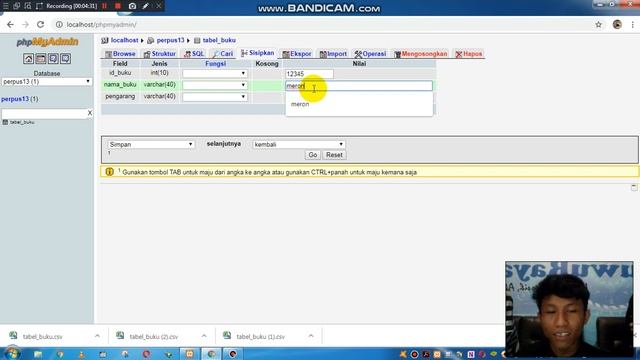Expand options arrow for tabel_buku (1).csv download
The height and width of the screenshot is (360, 640).
point(311,336)
